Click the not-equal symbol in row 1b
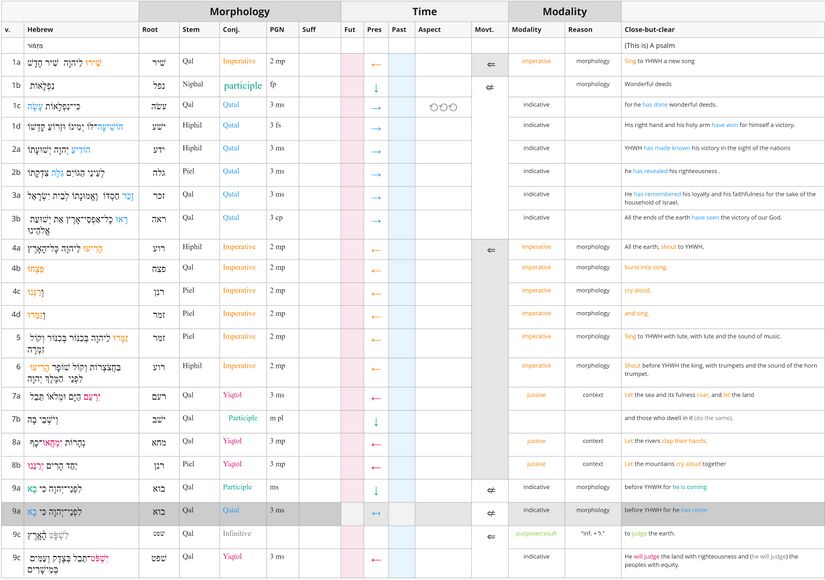This screenshot has width=825, height=580. pos(490,88)
